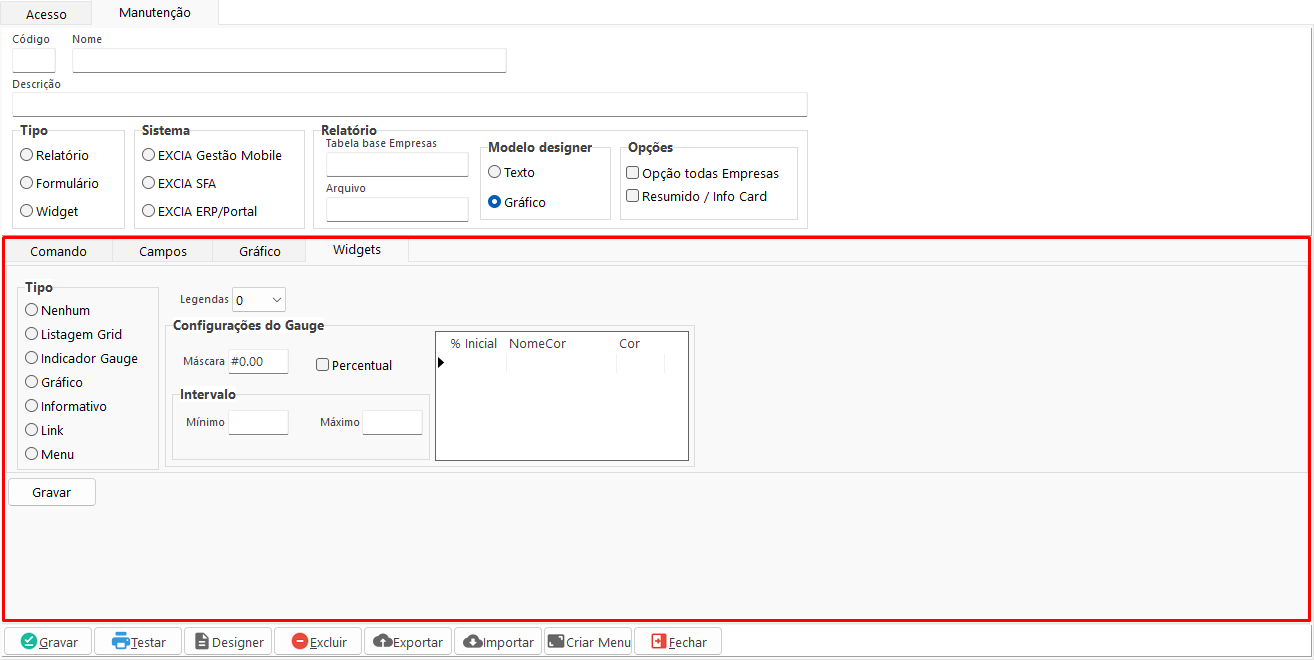
Task: Click the red Fechar exit icon
Action: 658,642
